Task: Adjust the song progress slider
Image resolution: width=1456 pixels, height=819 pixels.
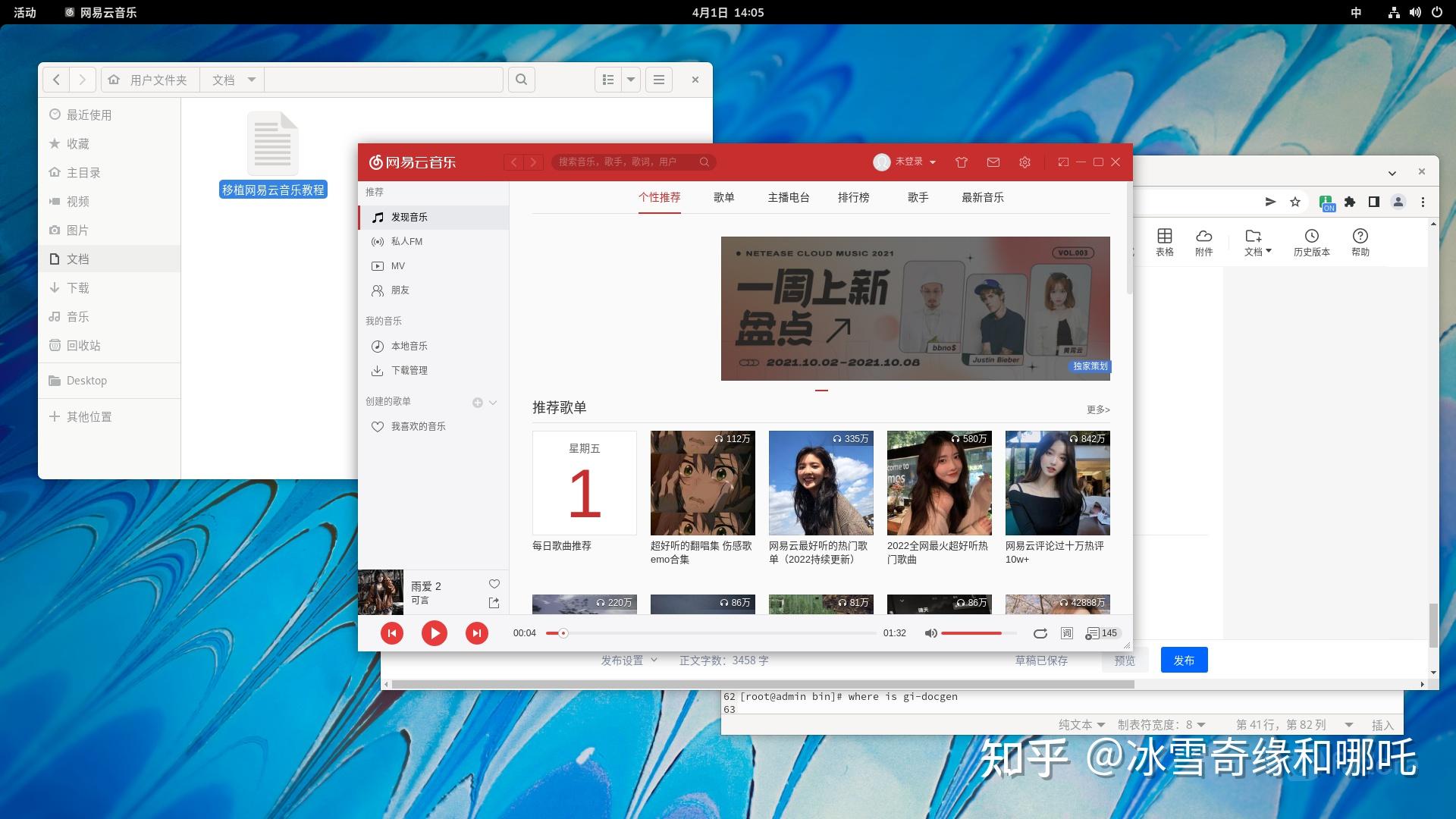Action: [711, 633]
